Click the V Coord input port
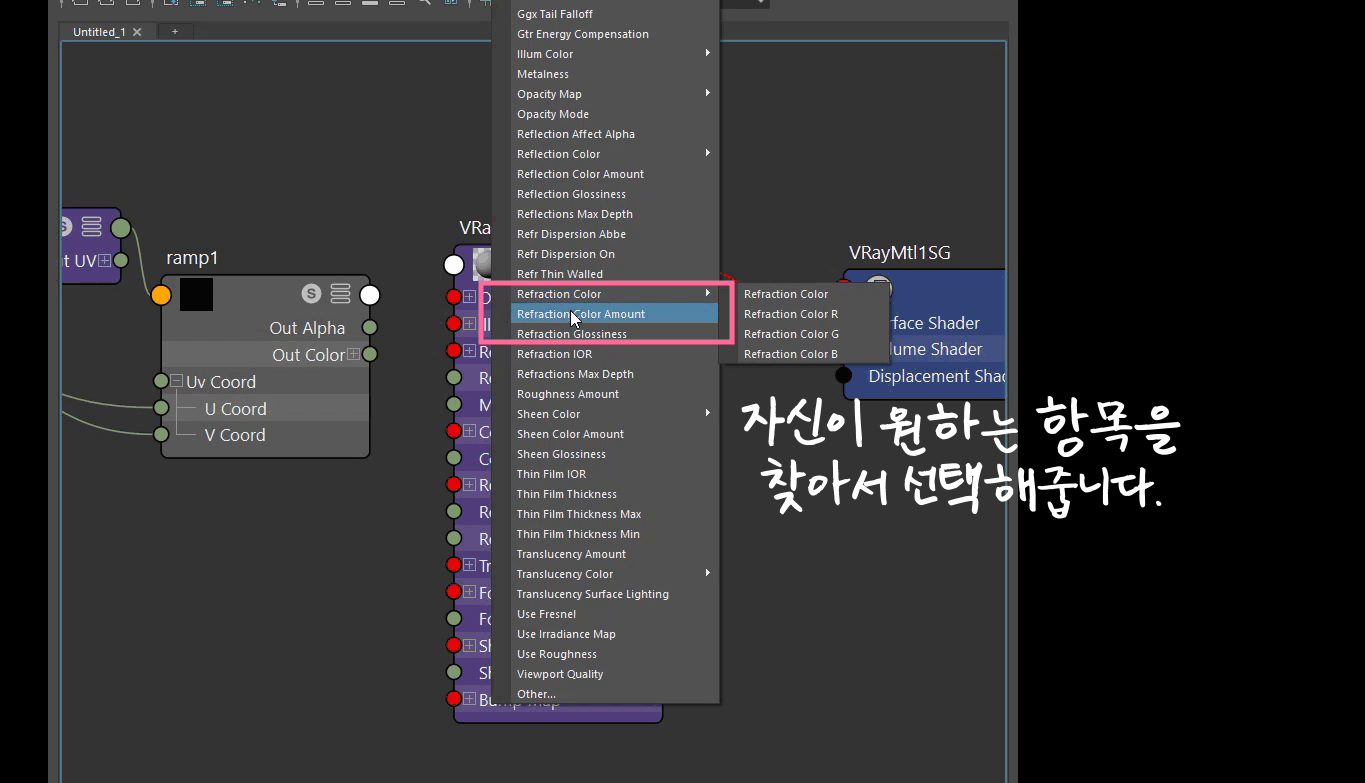Screen dimensions: 1365x783 click(x=161, y=434)
